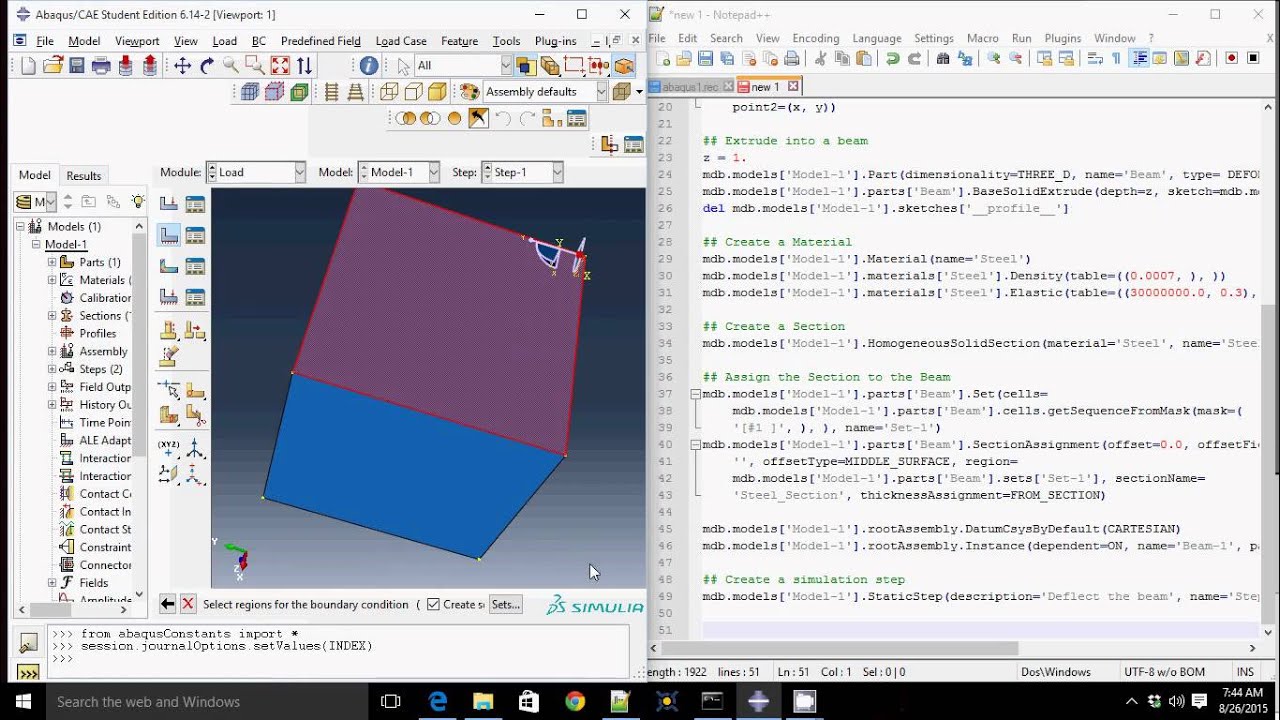Screen dimensions: 1280x720
Task: Open the selection filter All dropdown
Action: pos(463,66)
